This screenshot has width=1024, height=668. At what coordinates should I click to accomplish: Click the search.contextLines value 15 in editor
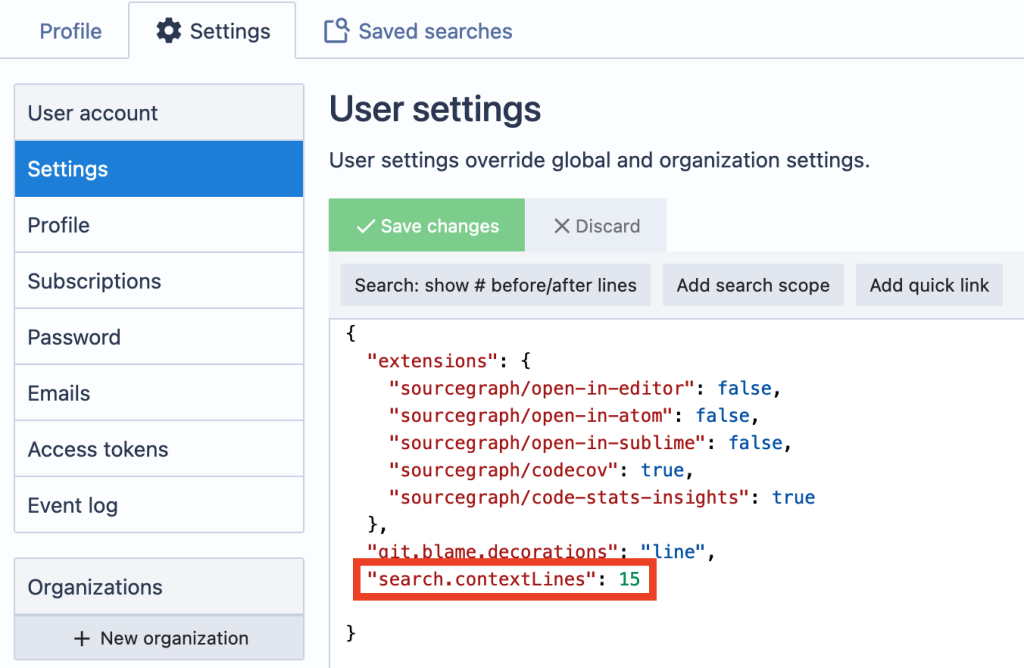(x=629, y=578)
